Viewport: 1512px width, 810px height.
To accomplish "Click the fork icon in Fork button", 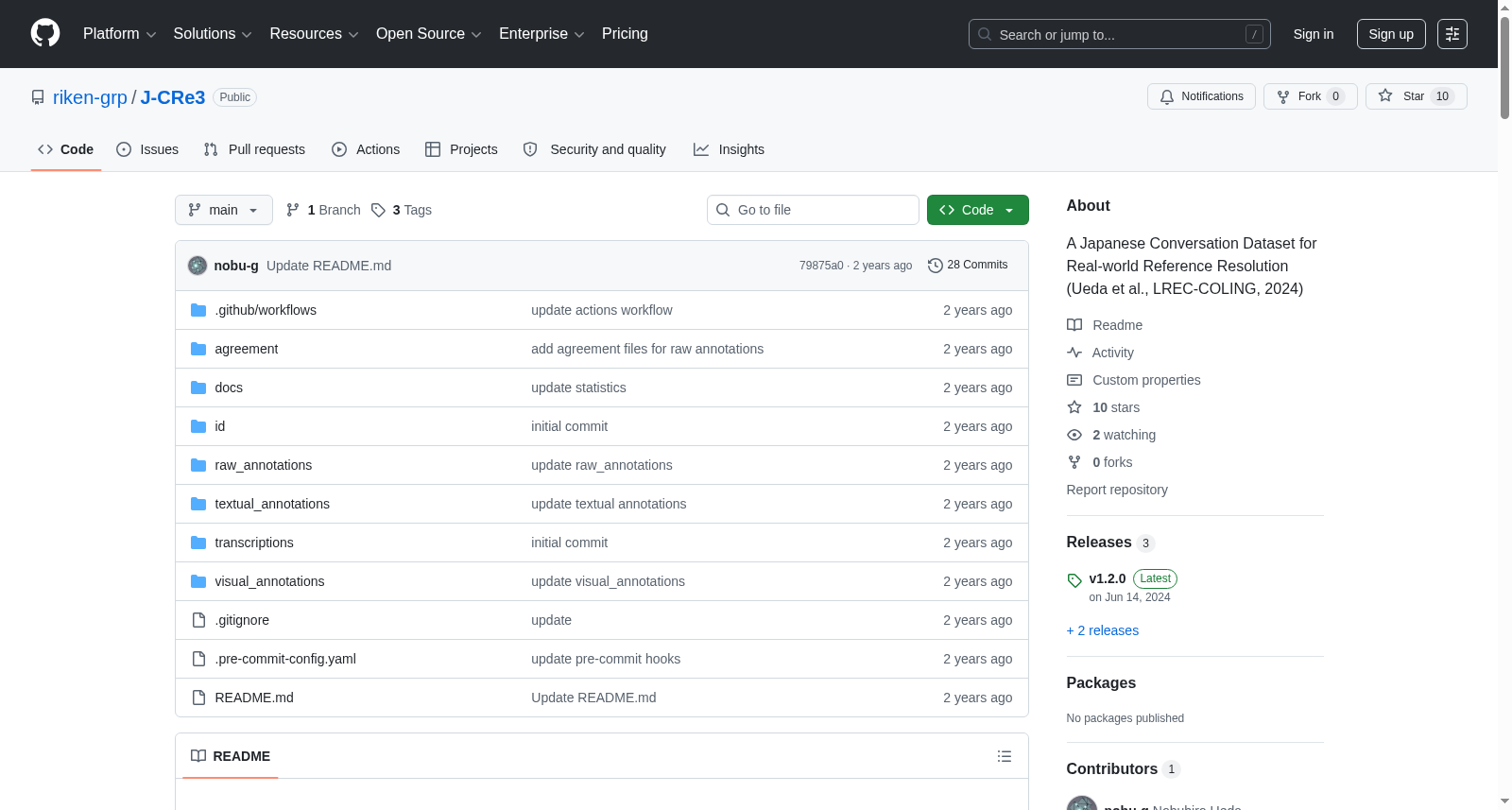I will (1283, 96).
